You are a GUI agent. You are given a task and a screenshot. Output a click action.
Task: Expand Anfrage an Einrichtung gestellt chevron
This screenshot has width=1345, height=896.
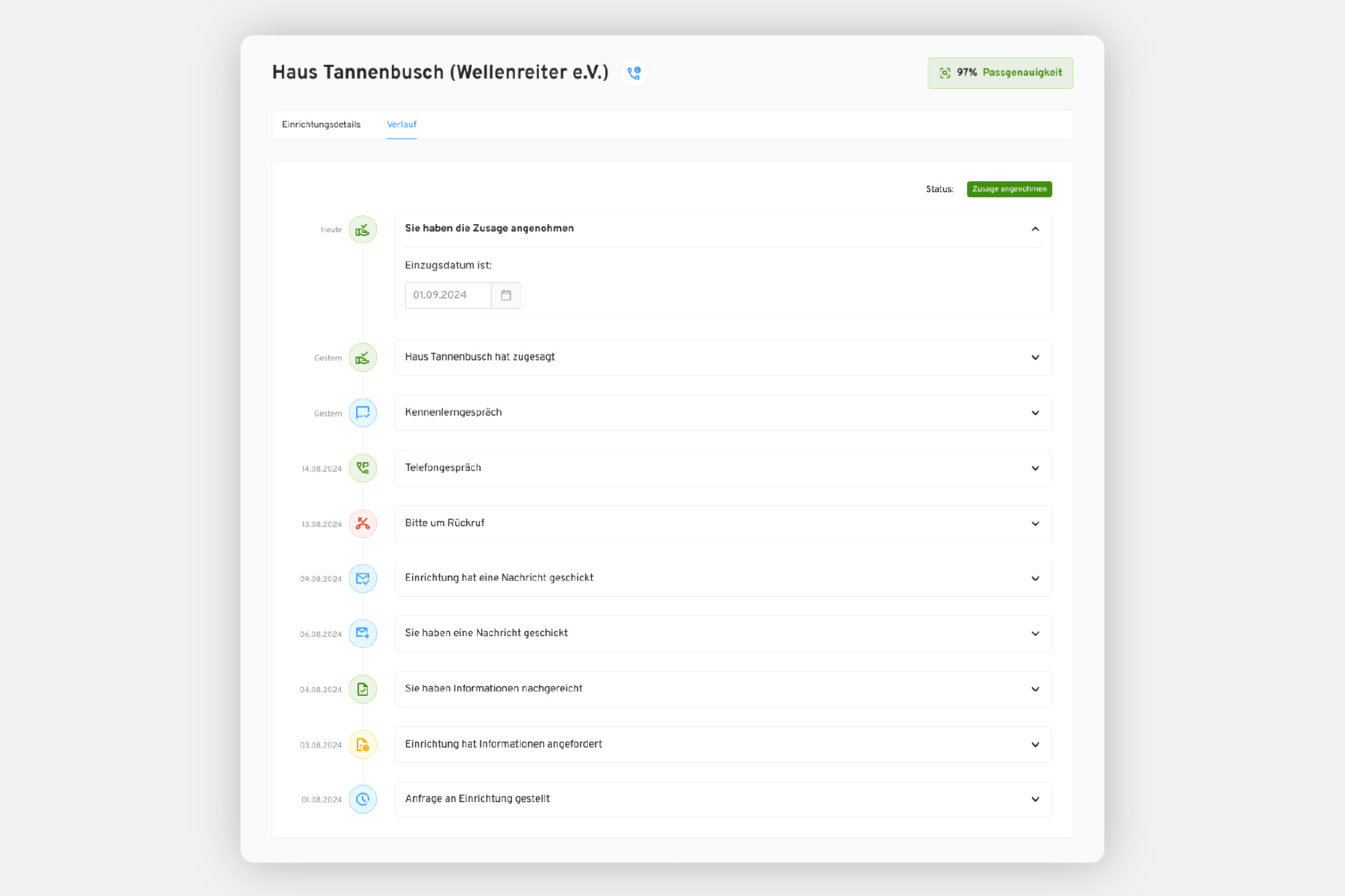coord(1035,799)
